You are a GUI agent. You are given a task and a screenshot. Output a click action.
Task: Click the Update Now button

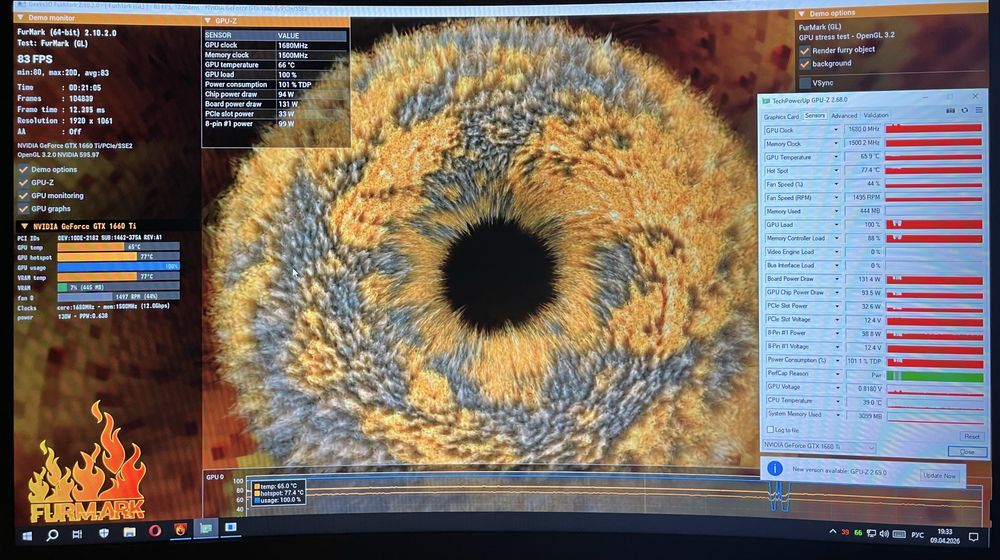[939, 476]
